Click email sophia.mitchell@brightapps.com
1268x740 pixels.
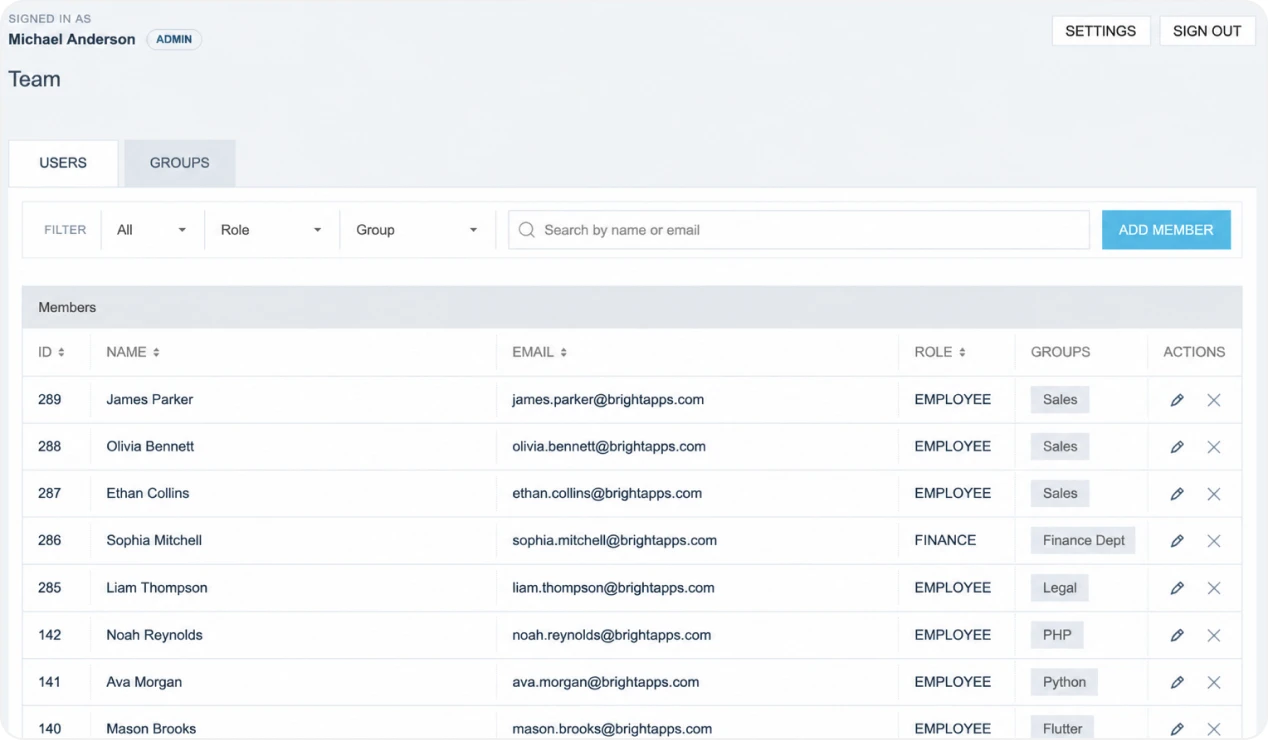(x=614, y=540)
